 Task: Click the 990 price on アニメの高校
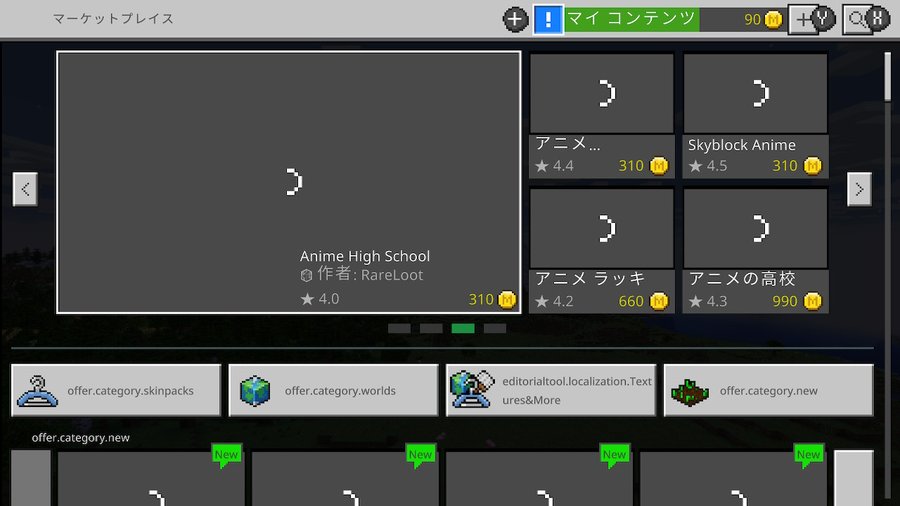point(797,301)
